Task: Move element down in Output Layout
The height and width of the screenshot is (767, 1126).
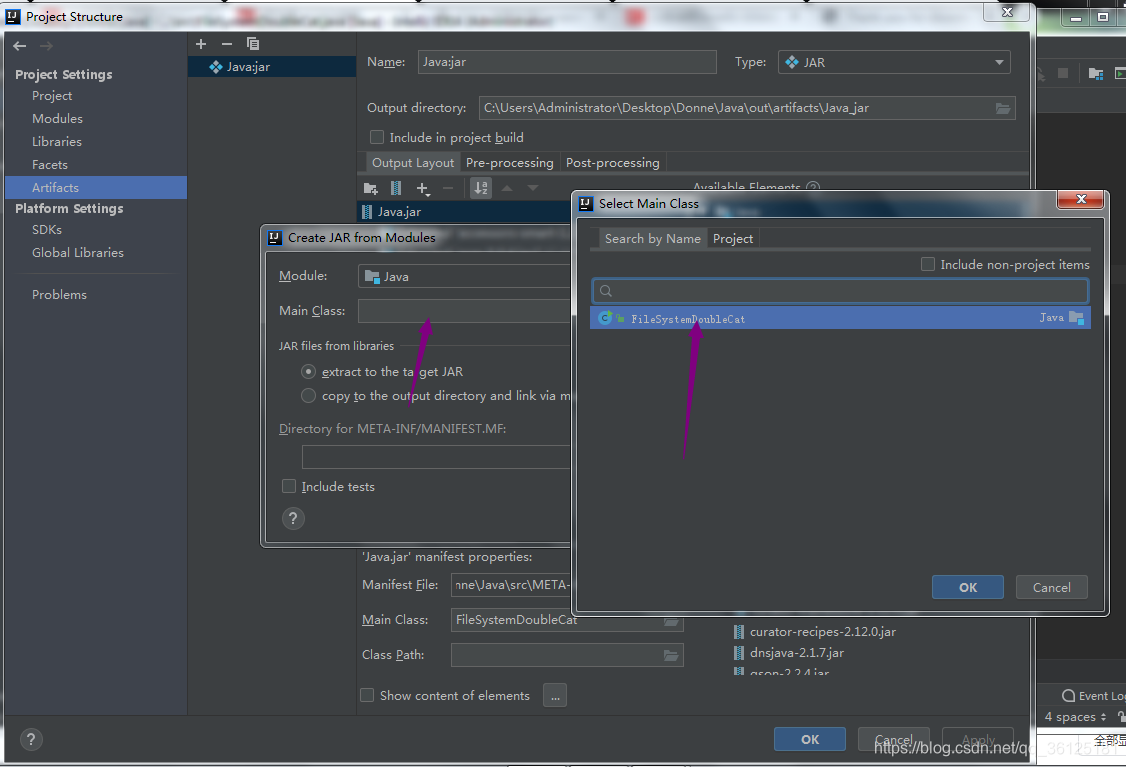Action: 533,188
